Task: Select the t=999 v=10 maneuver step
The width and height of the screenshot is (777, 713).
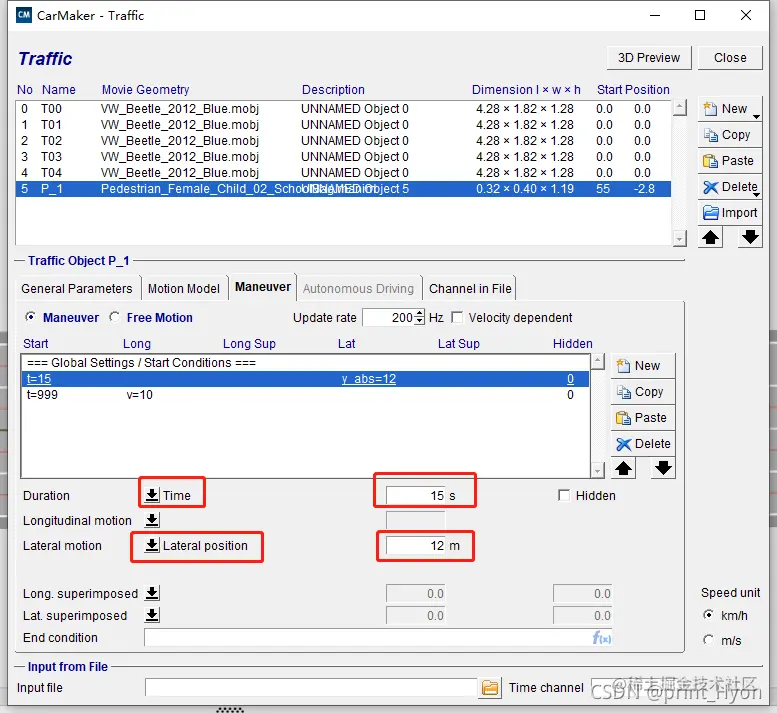Action: [305, 395]
